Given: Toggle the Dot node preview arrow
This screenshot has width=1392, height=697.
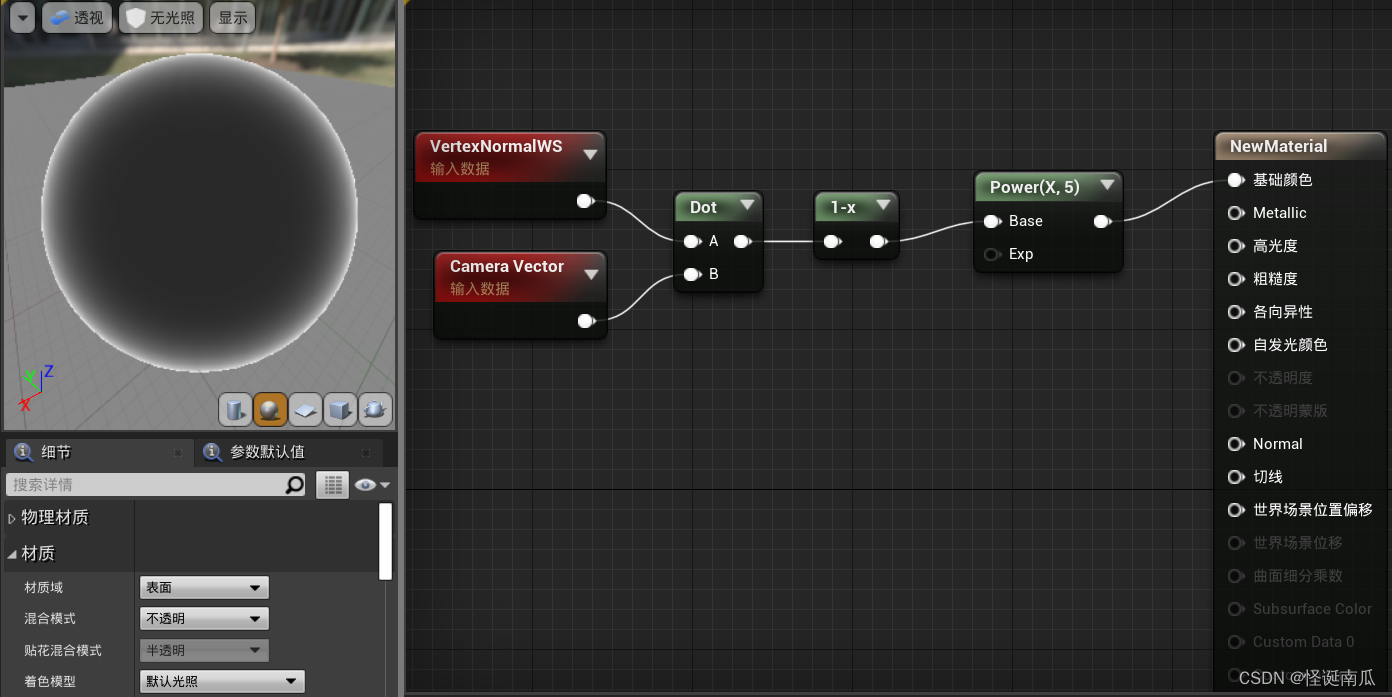Looking at the screenshot, I should tap(747, 206).
